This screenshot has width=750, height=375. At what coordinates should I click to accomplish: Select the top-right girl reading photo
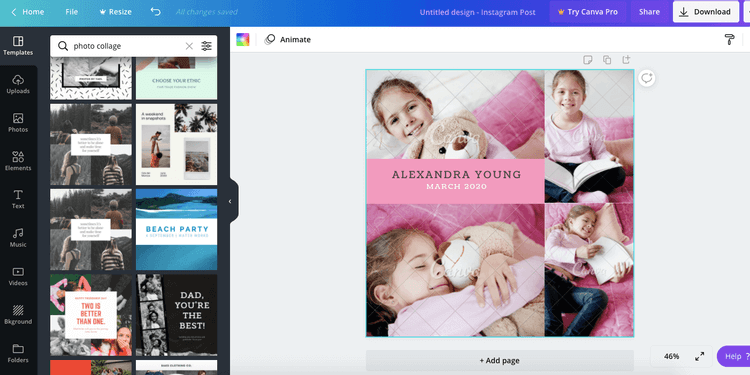[x=589, y=136]
